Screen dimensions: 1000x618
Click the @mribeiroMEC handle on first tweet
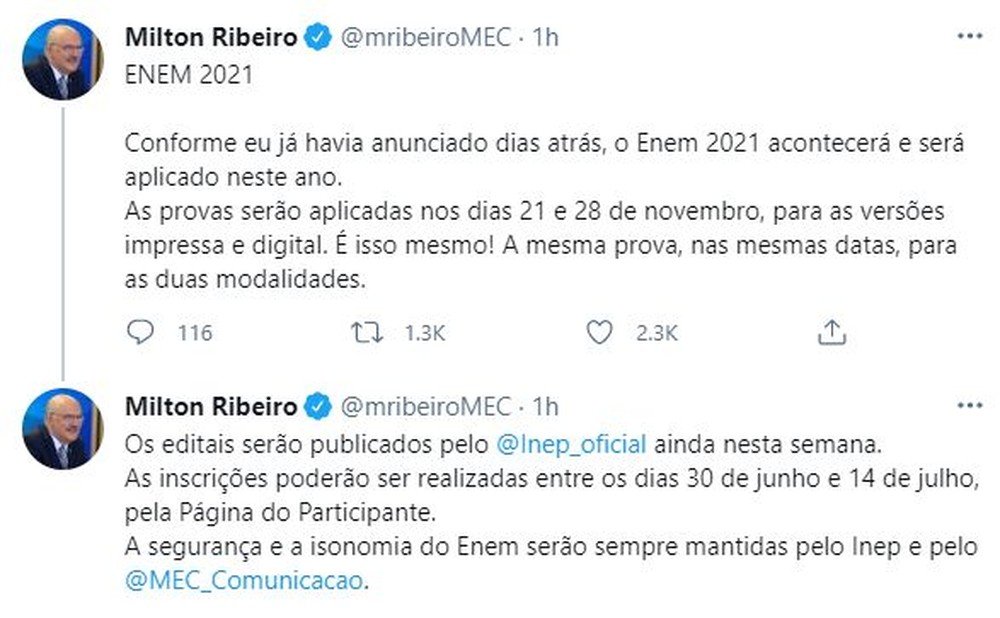(425, 38)
